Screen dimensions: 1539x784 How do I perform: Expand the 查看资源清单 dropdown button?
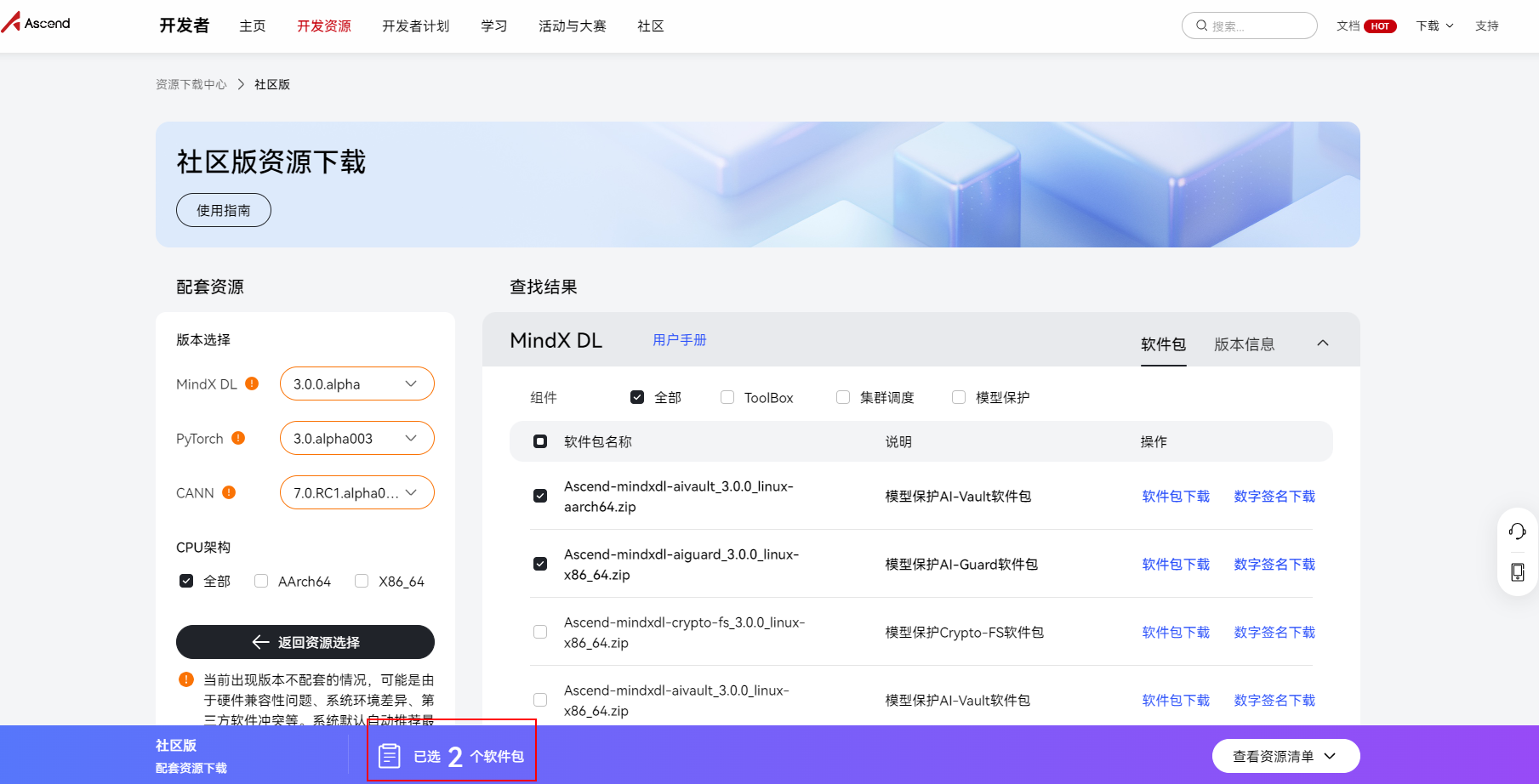[x=1286, y=756]
